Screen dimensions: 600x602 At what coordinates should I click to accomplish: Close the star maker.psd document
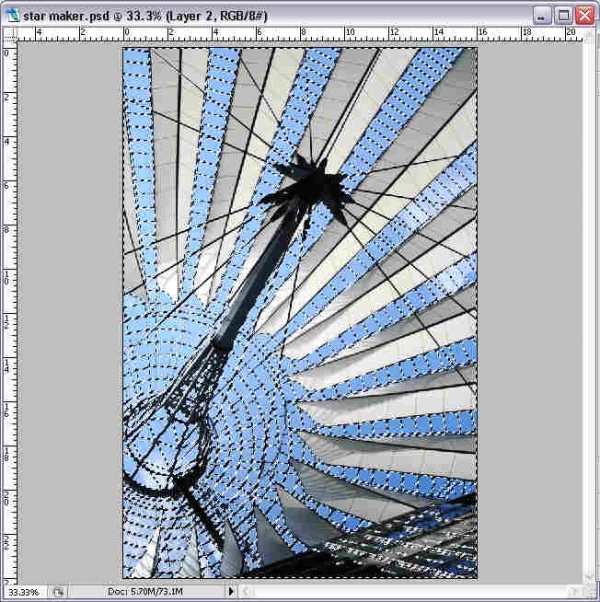pos(585,16)
